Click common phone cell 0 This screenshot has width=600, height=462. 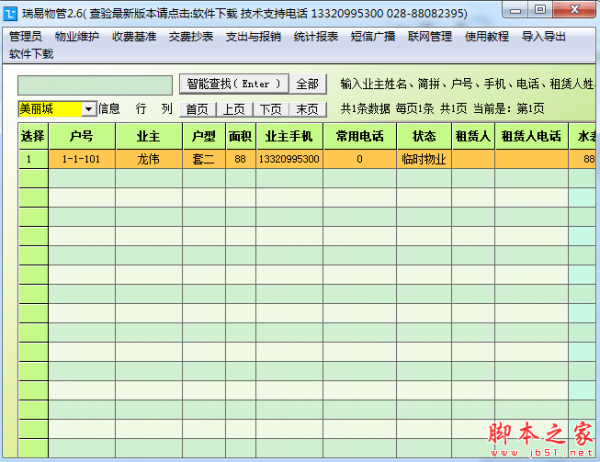tap(360, 159)
